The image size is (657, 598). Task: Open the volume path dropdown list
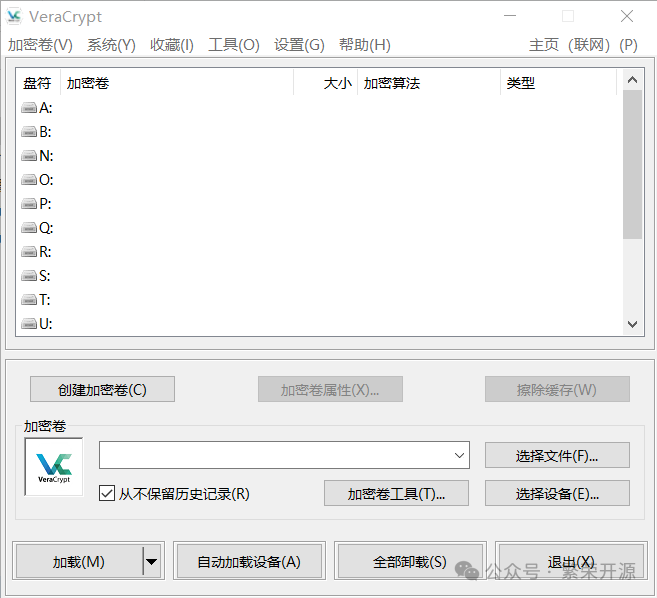pyautogui.click(x=459, y=456)
